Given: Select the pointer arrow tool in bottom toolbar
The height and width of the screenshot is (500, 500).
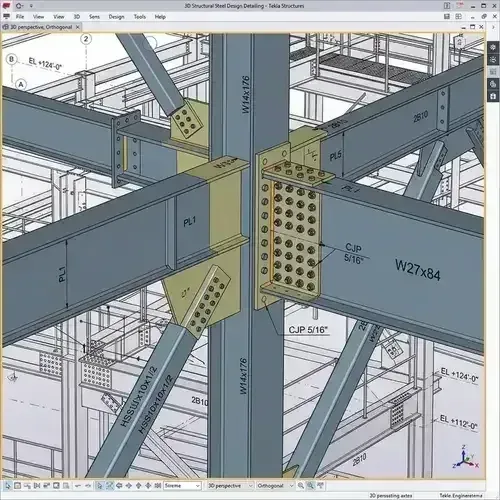Looking at the screenshot, I should pyautogui.click(x=8, y=486).
